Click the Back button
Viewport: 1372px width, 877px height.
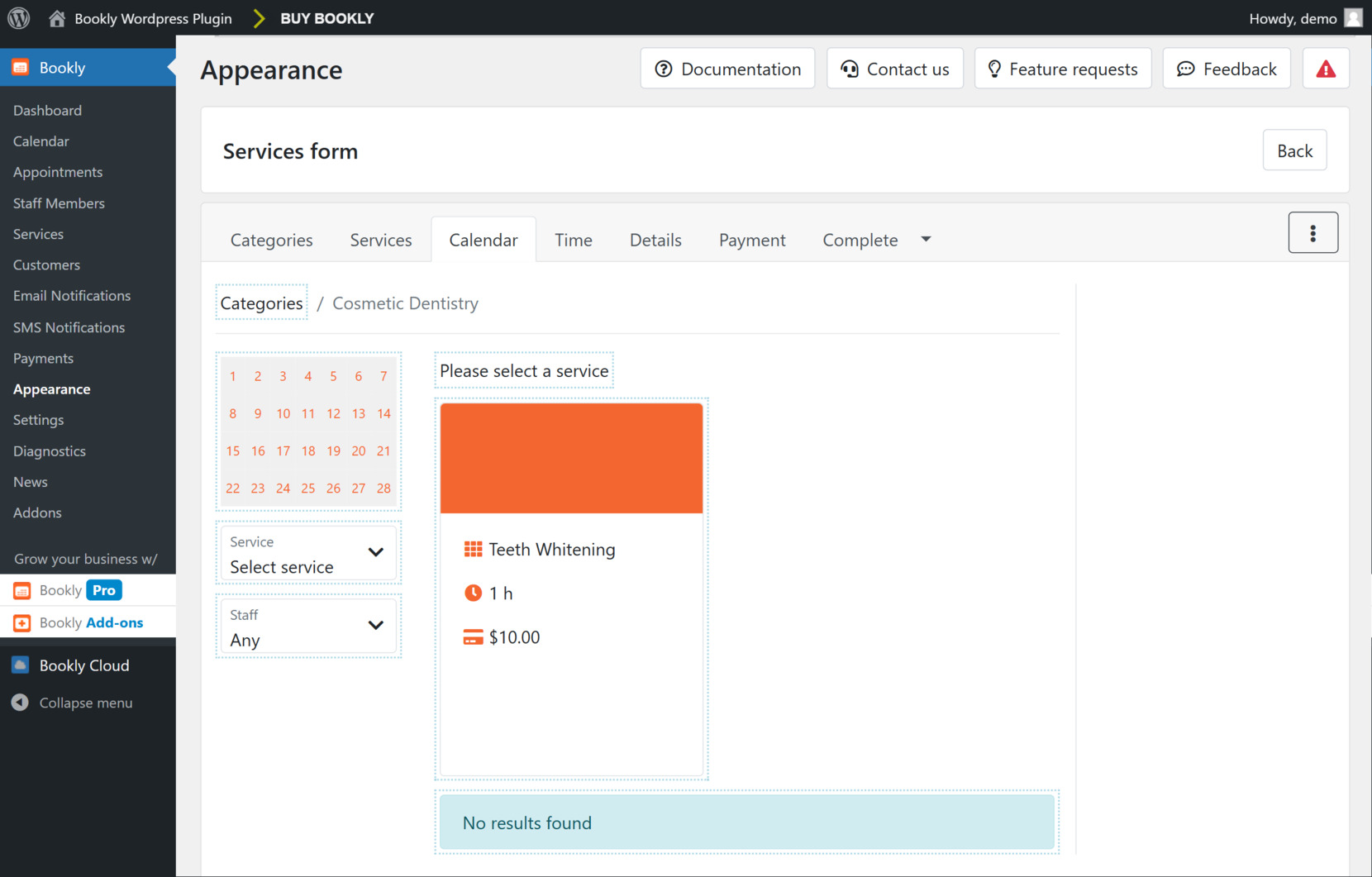(1294, 150)
